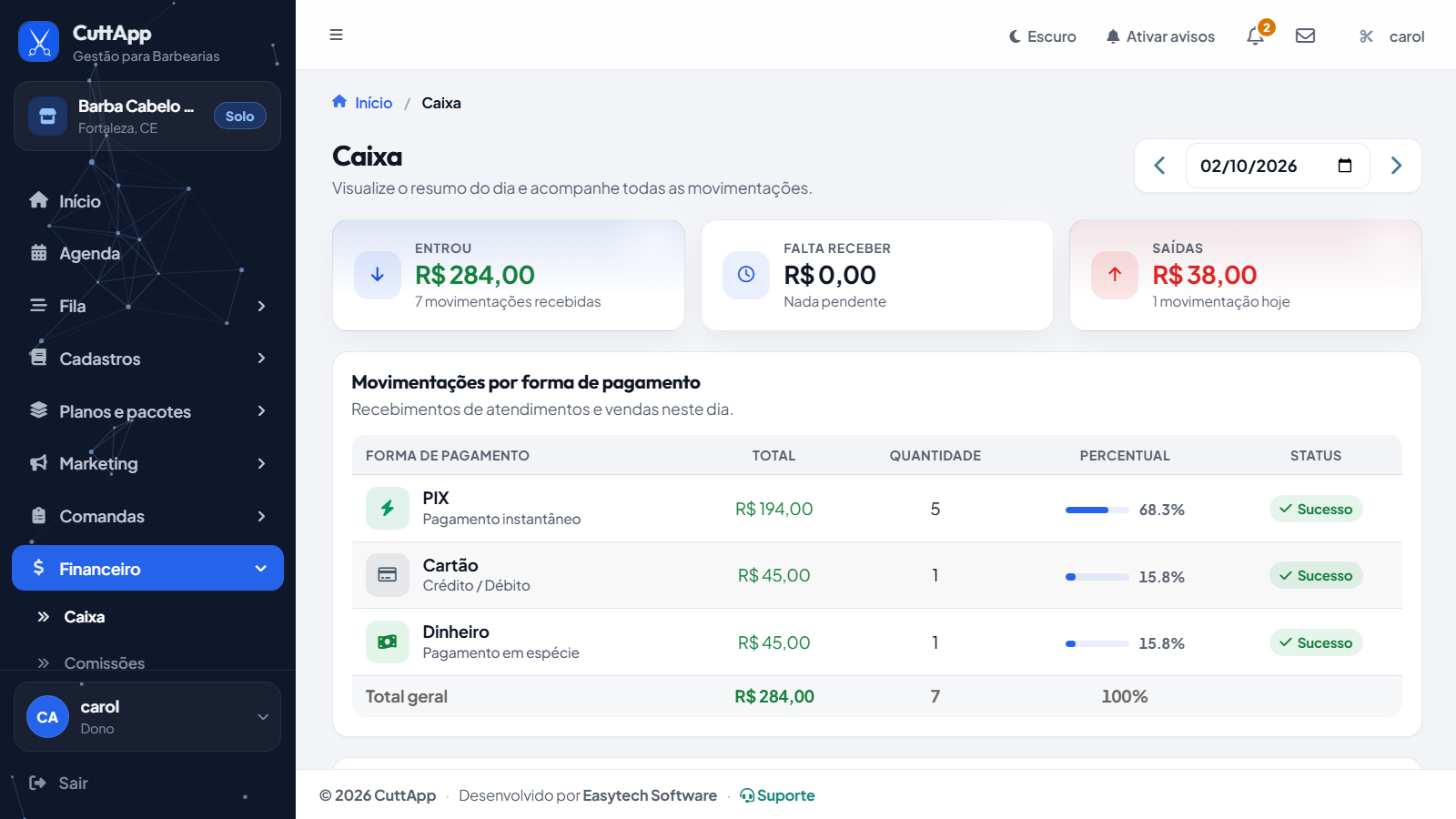Open the mail envelope icon
Viewport: 1456px width, 819px height.
click(1305, 35)
